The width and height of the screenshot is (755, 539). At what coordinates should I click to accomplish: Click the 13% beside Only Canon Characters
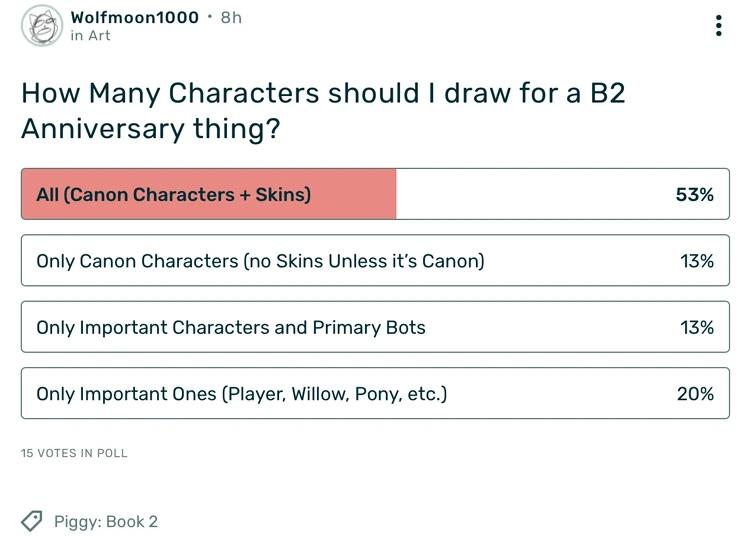[x=696, y=261]
